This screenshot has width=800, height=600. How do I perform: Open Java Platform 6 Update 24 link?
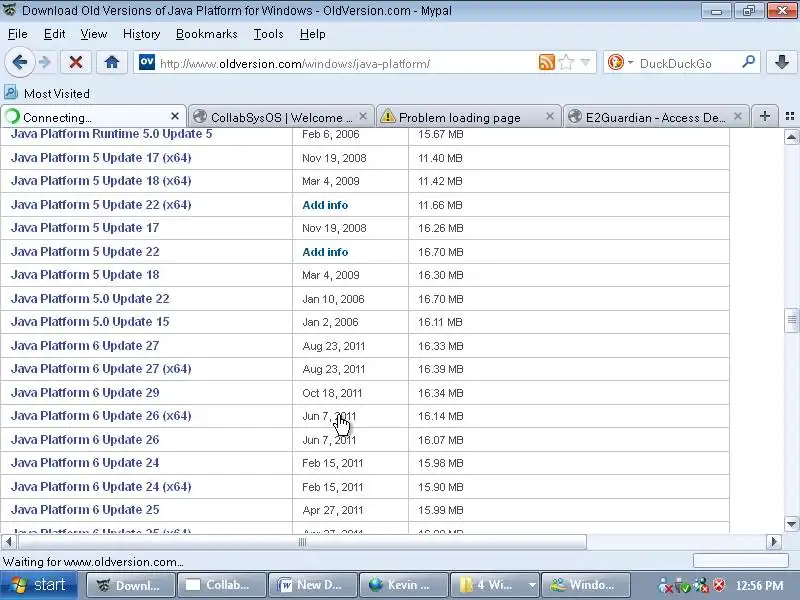[85, 463]
